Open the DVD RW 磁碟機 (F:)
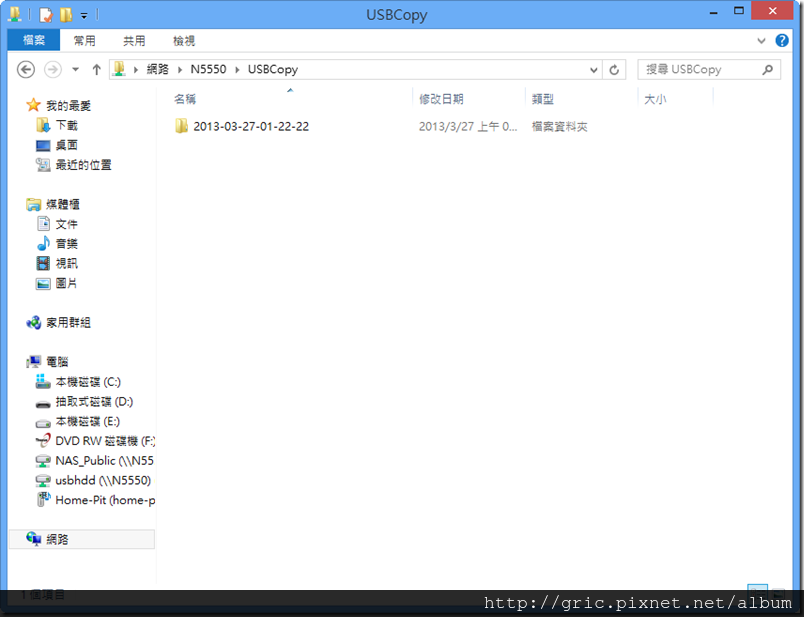The image size is (804, 617). point(105,441)
